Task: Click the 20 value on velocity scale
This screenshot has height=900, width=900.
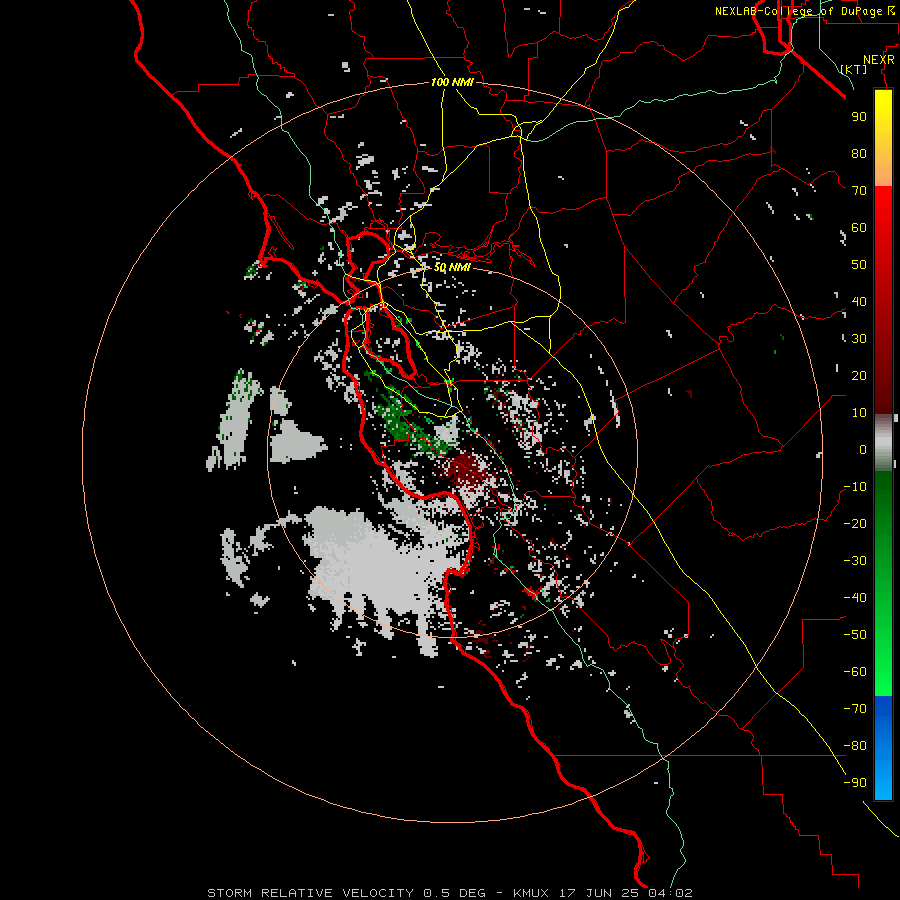Action: tap(859, 375)
